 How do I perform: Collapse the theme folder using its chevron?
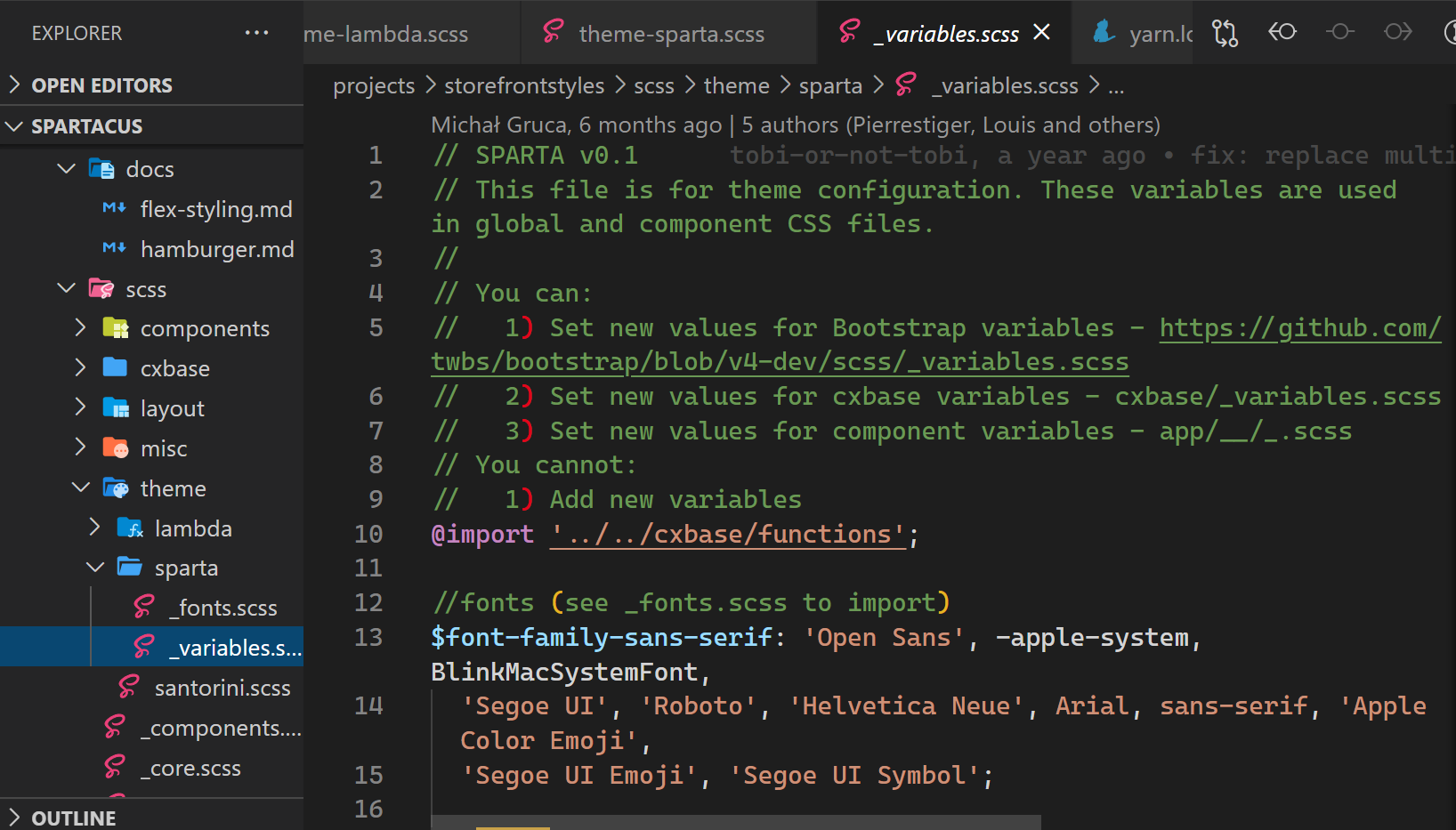[x=81, y=488]
